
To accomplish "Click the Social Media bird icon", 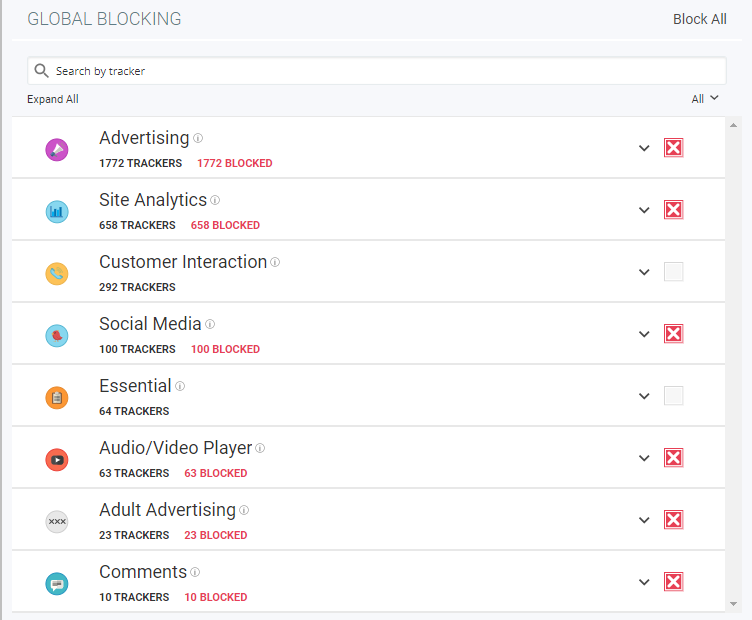I will (x=57, y=336).
